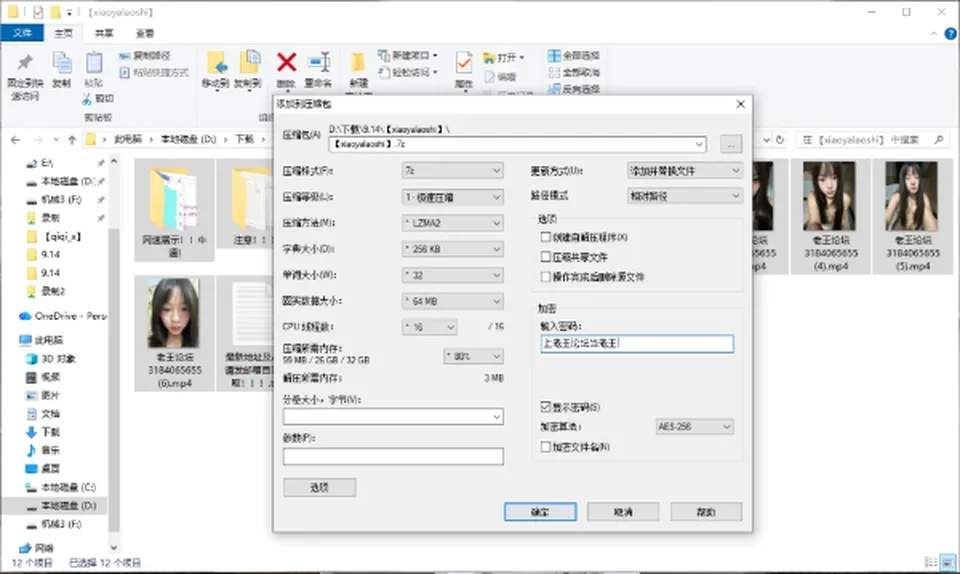
Task: Open the 压缩等级 level dropdown
Action: pyautogui.click(x=452, y=197)
